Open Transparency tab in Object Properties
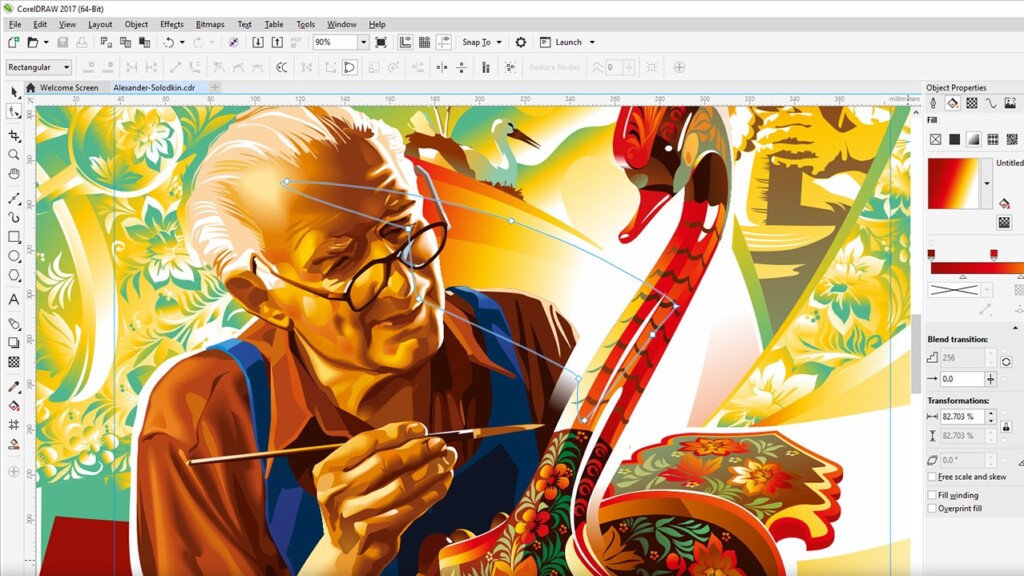 [972, 103]
